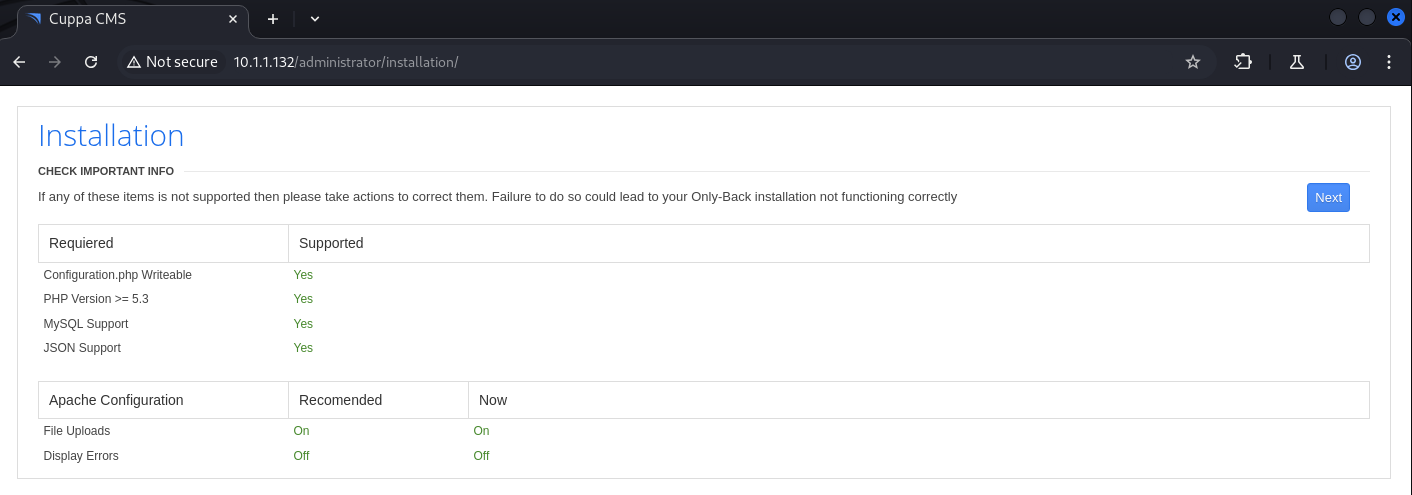This screenshot has height=495, width=1412.
Task: Click the Installation heading
Action: [111, 136]
